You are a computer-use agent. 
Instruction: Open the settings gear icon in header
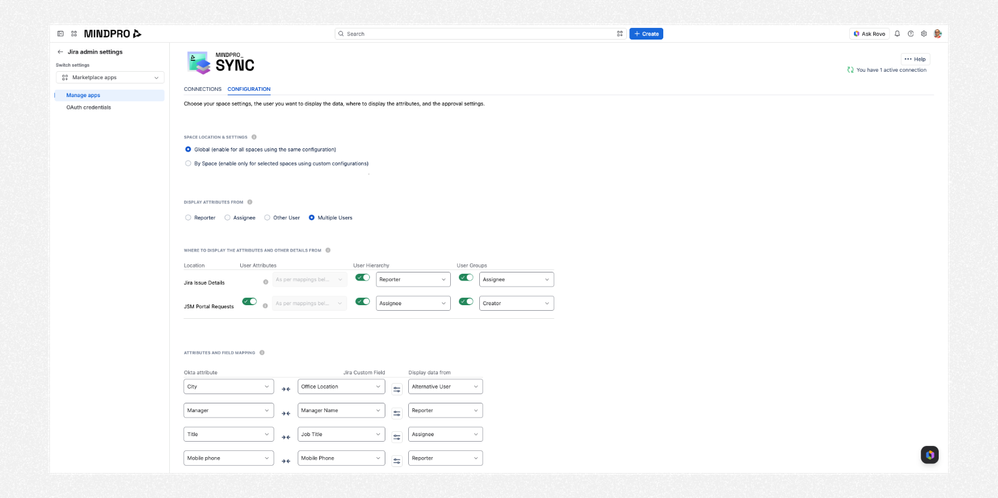tap(924, 34)
